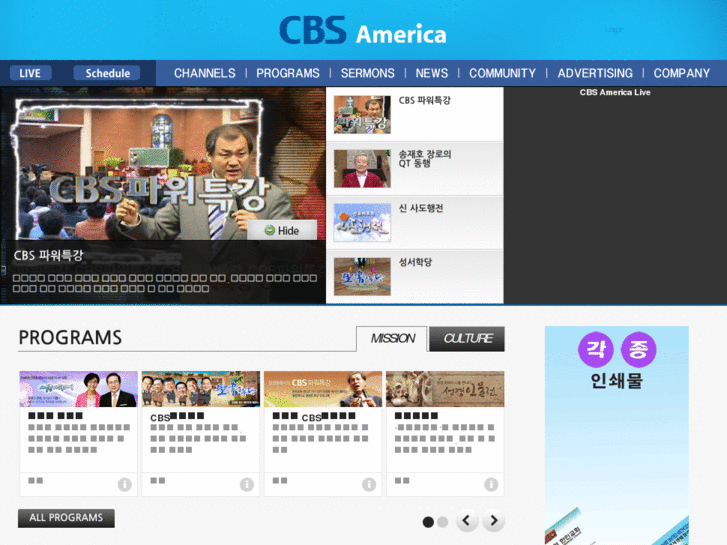Click the green icon on Hide button
727x545 pixels.
(269, 231)
